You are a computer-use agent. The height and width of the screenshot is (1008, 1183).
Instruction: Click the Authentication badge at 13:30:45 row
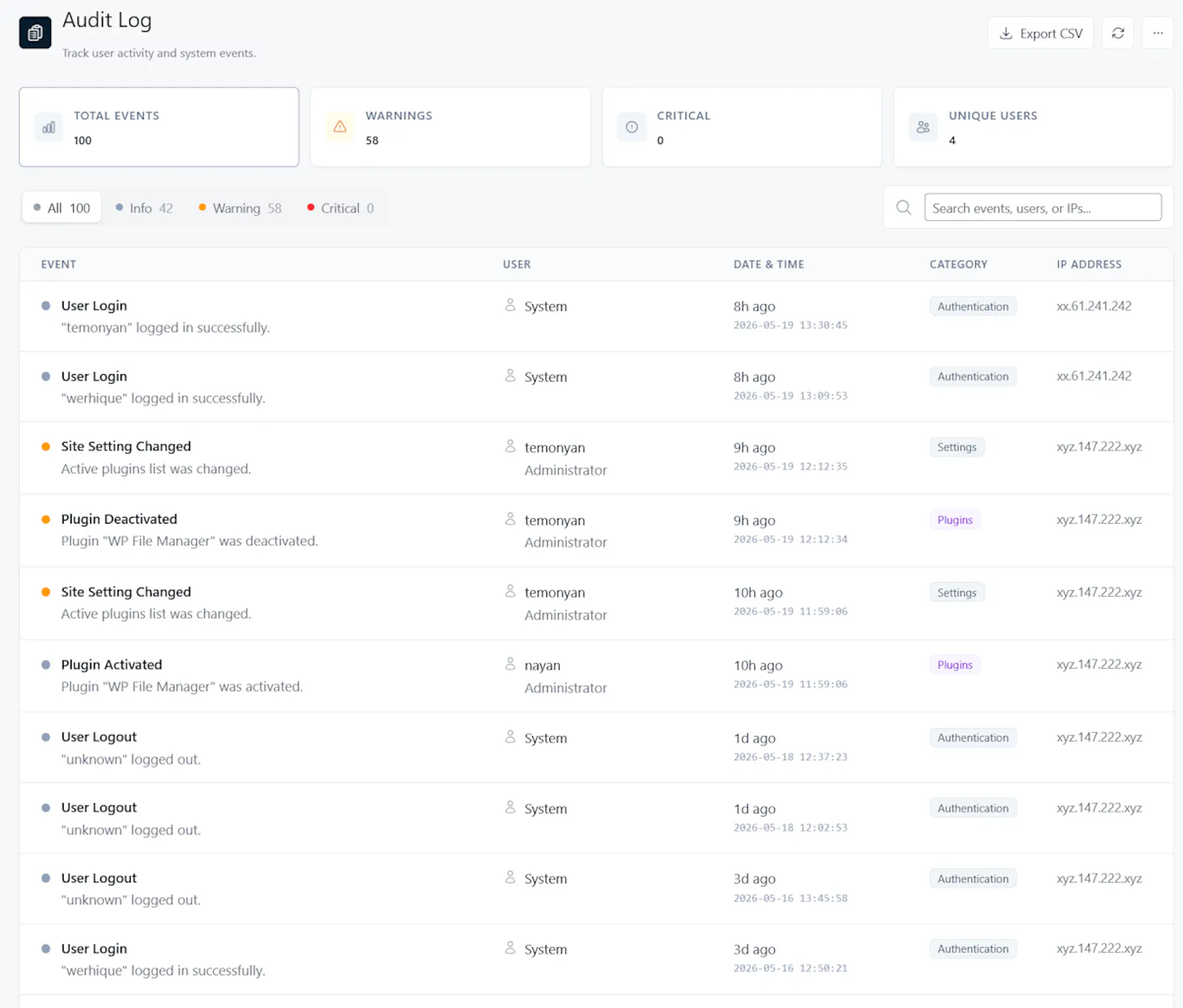tap(973, 306)
